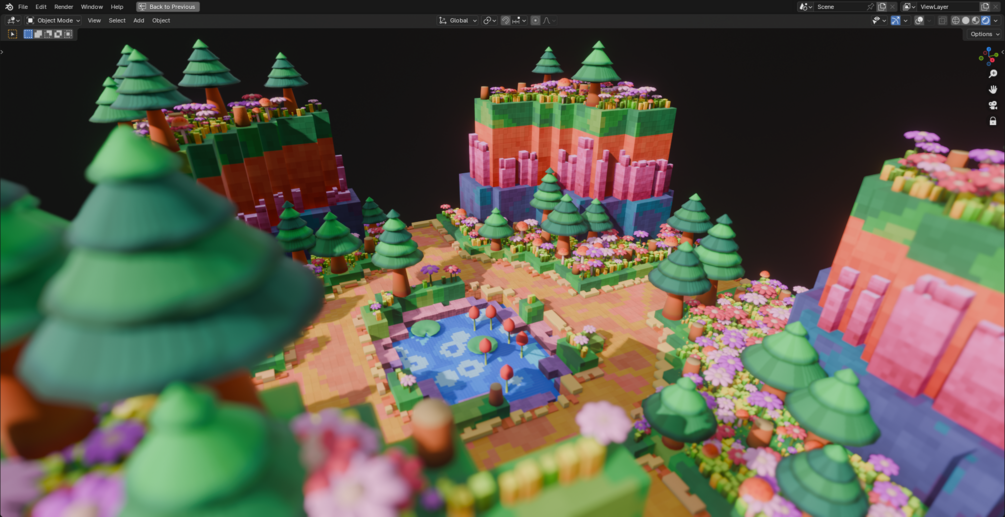Delete the current Scene

click(892, 6)
